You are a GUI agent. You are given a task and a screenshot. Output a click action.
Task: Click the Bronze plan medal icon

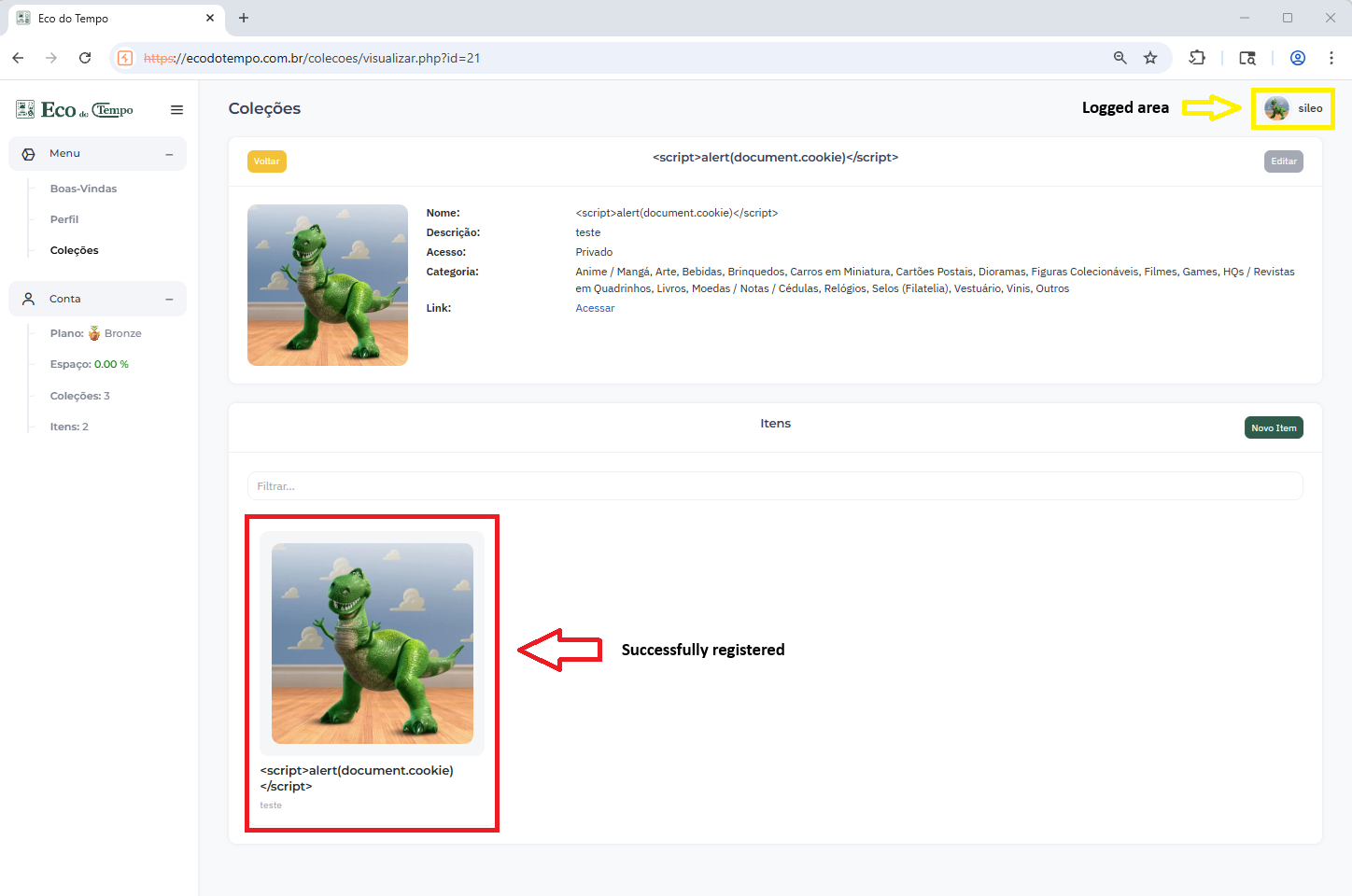94,333
